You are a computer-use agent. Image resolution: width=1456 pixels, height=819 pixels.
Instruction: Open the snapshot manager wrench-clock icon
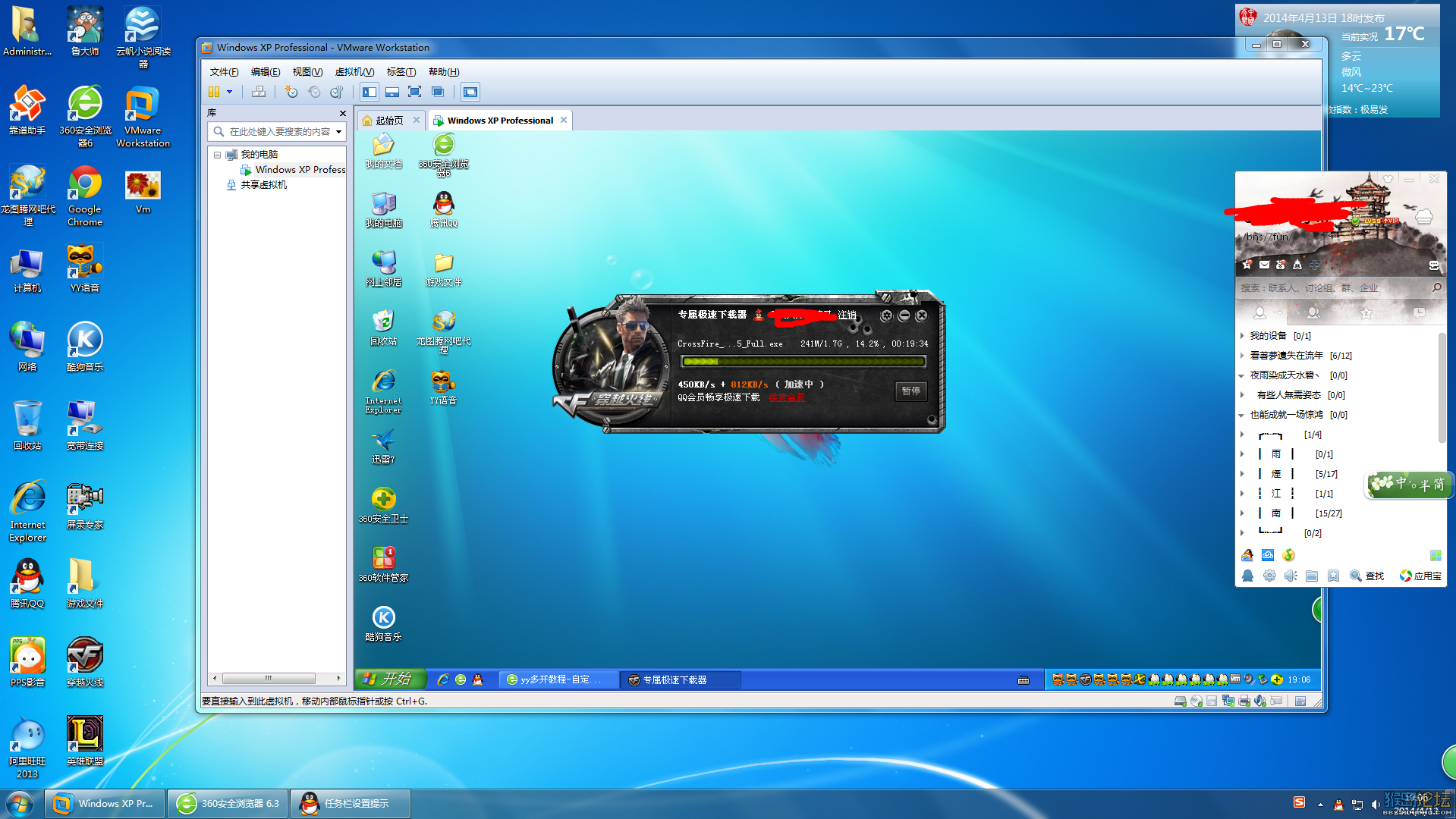point(337,92)
